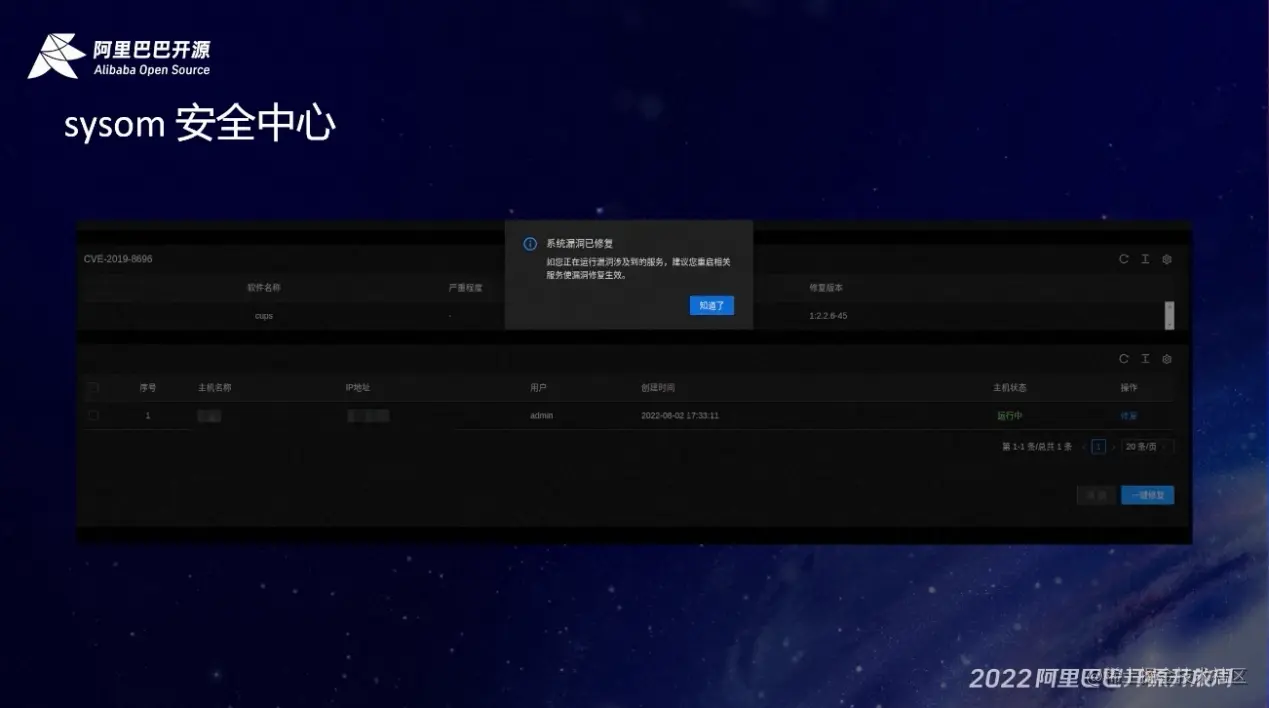Refresh the CVE-2019-8696 software table
1269x708 pixels.
1124,259
